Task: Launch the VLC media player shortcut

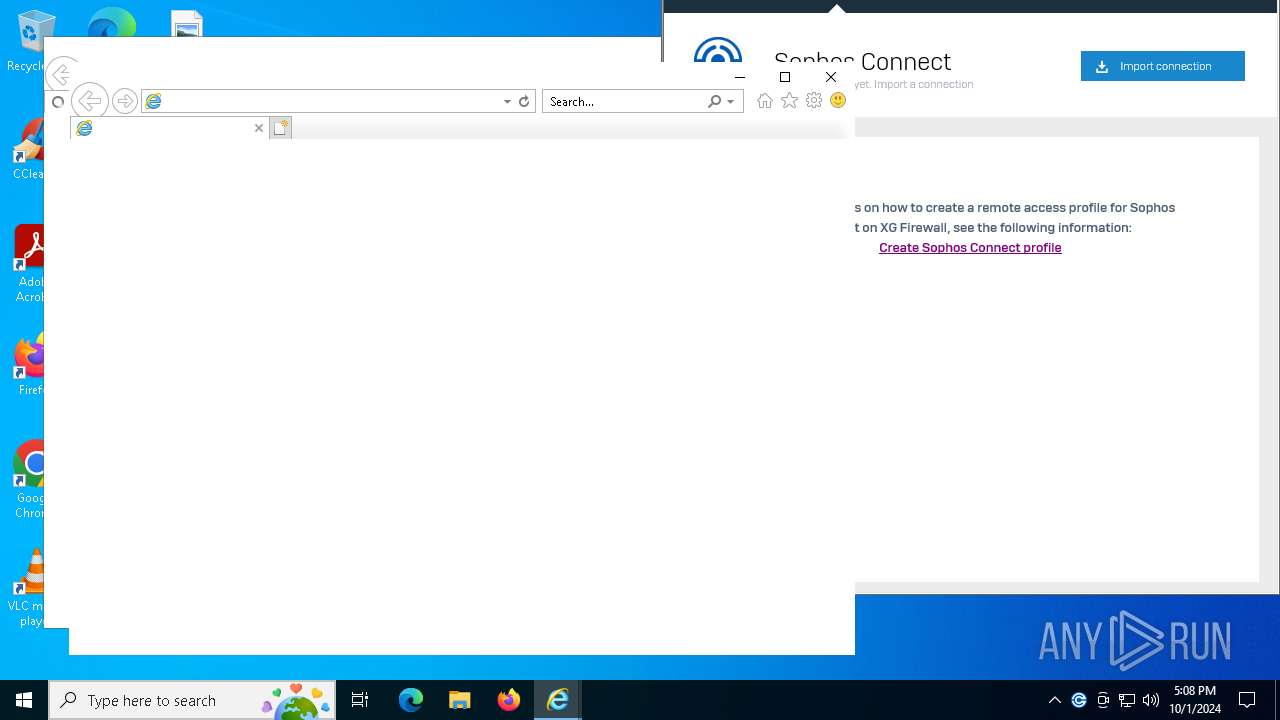Action: coord(28,588)
